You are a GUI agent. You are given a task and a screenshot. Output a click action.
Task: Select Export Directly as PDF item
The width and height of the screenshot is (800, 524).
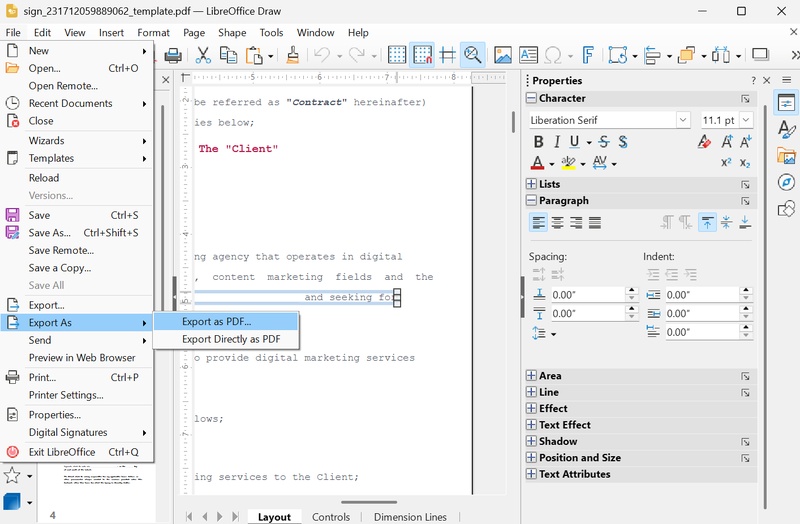coord(226,339)
